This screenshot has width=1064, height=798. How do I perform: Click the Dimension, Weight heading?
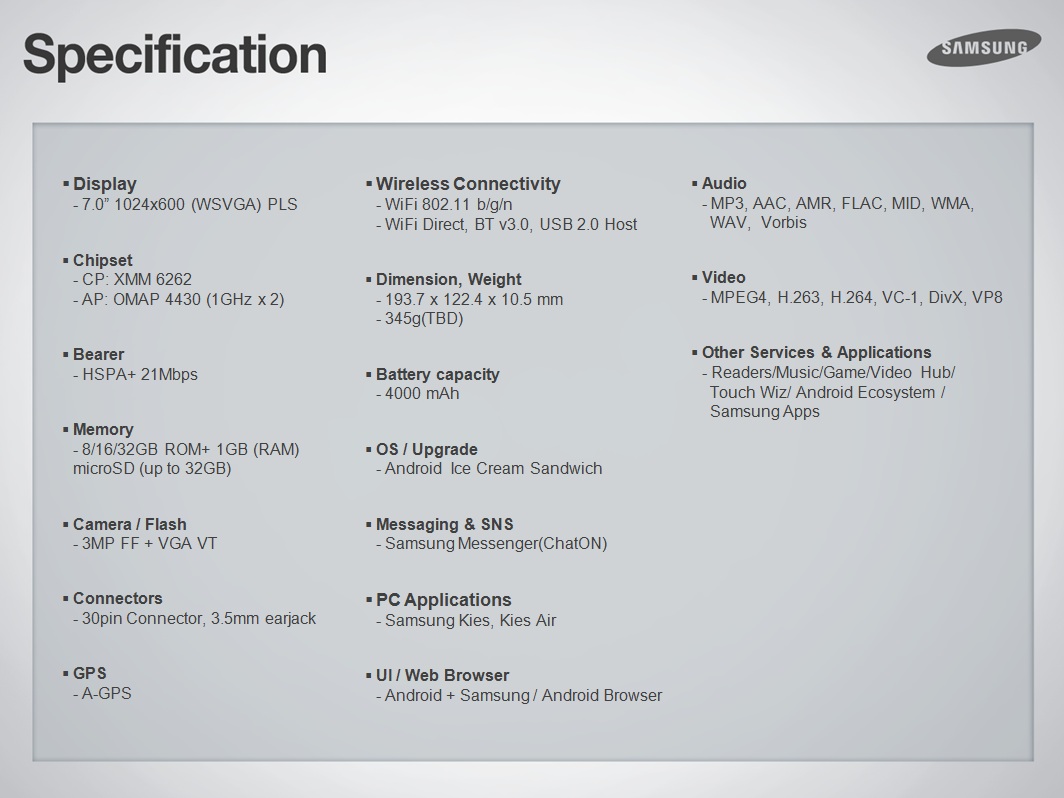449,280
